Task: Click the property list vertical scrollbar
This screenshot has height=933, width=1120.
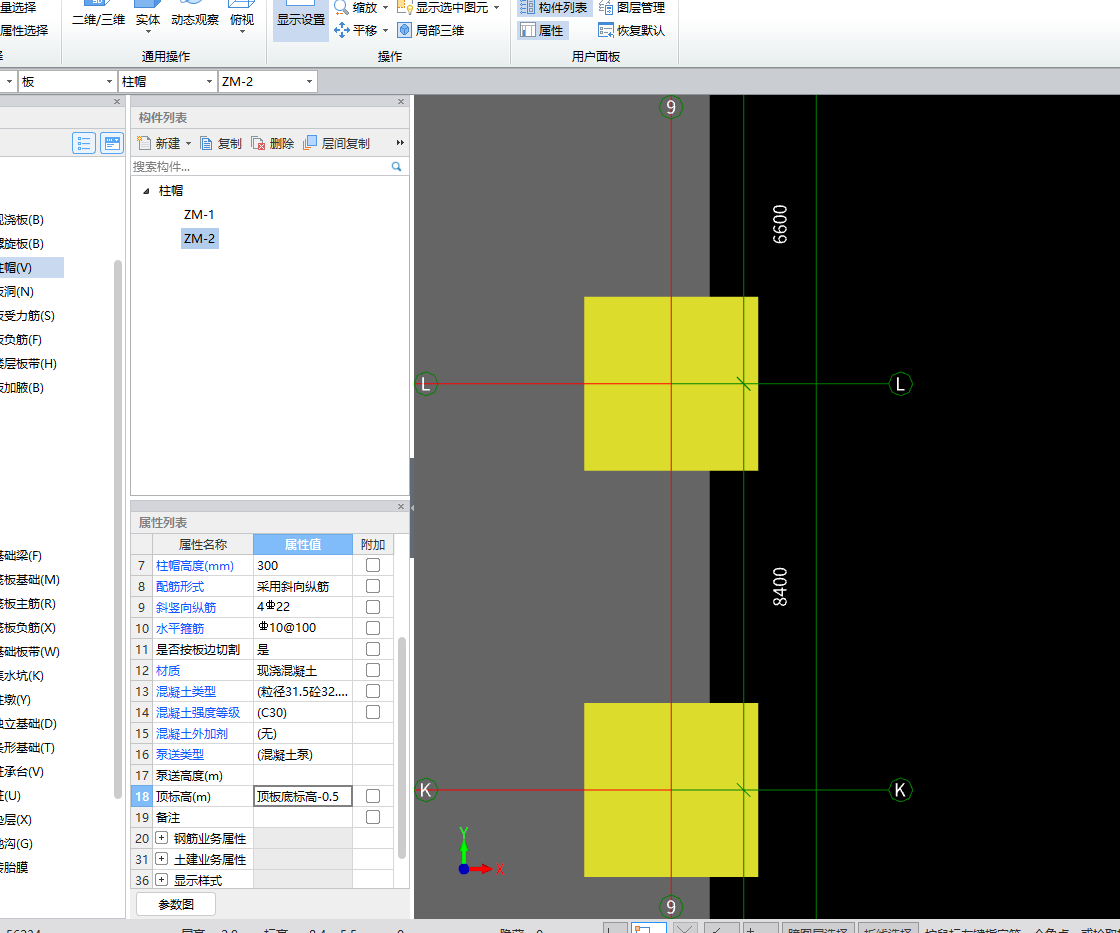Action: tap(401, 747)
